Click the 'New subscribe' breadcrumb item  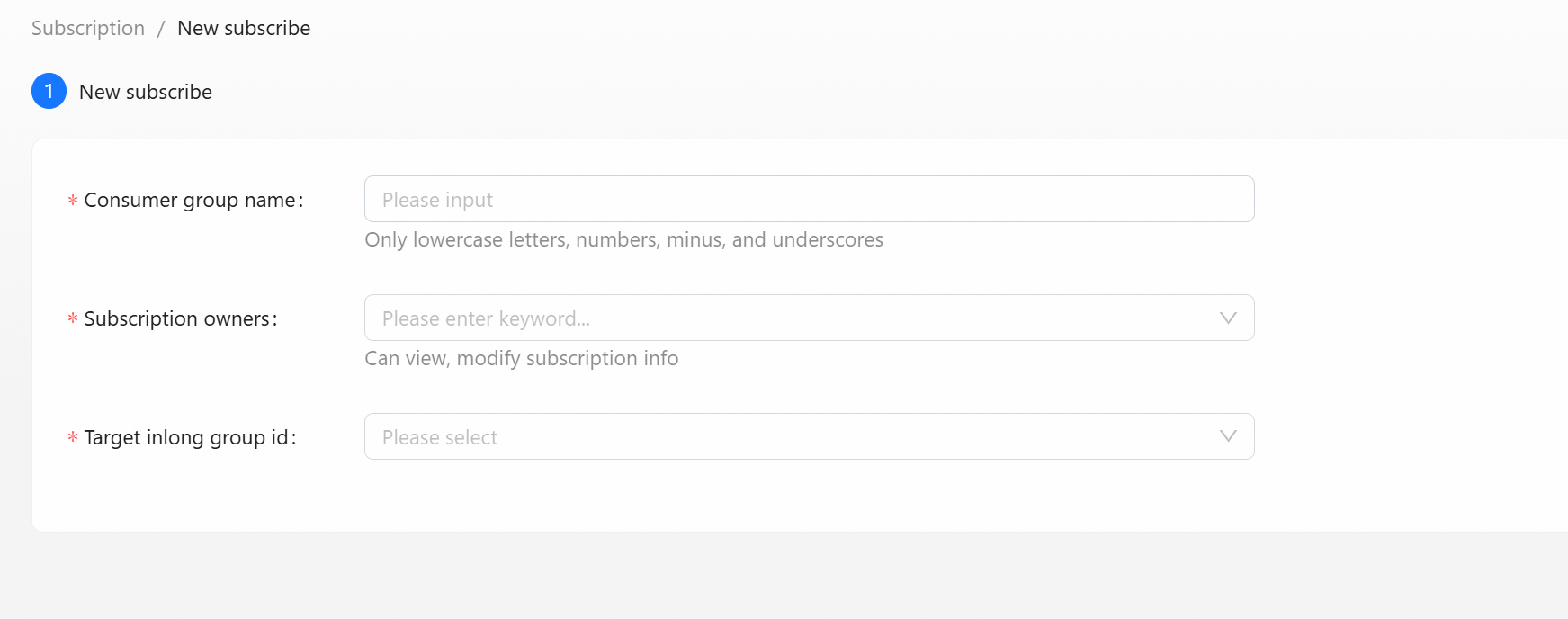click(244, 29)
